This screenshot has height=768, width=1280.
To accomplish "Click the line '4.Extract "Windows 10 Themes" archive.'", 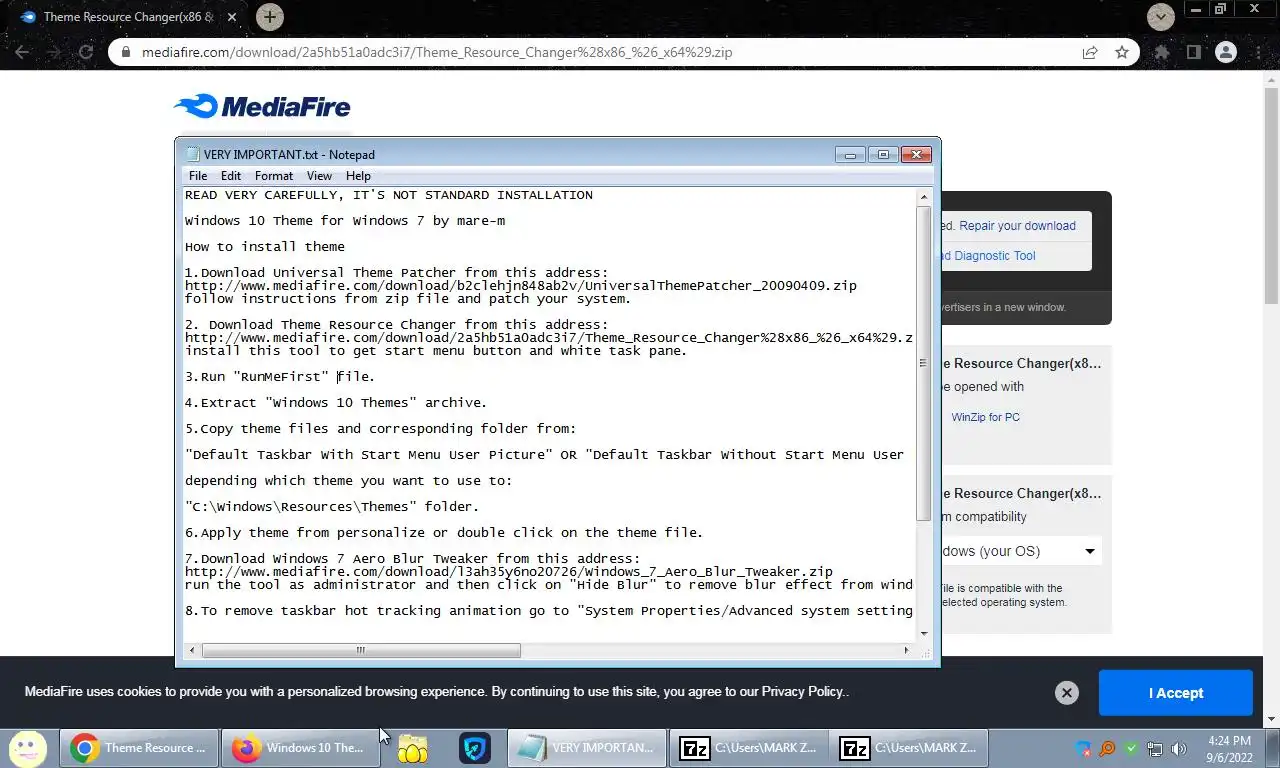I will coord(336,403).
